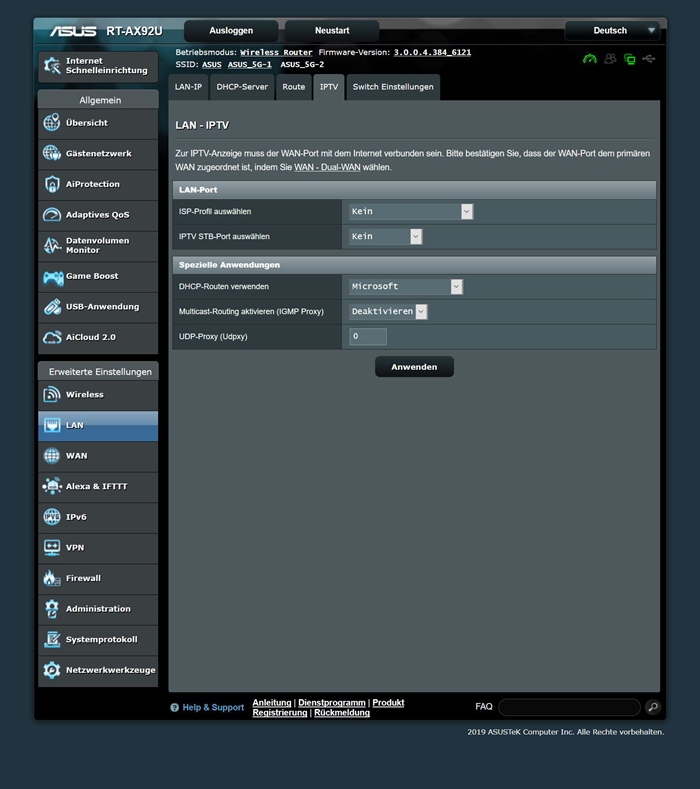700x789 pixels.
Task: Click the IPv6 icon
Action: (52, 517)
